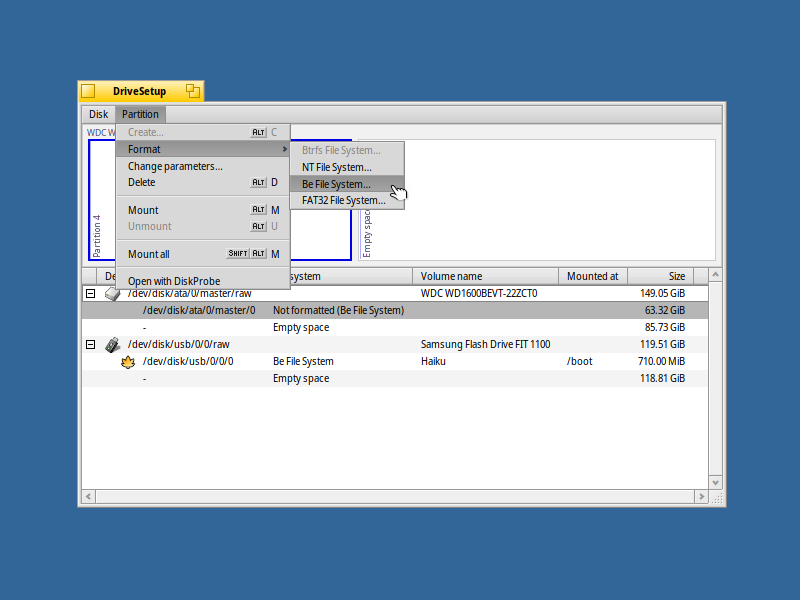Select Mount in the Partition menu
Image resolution: width=800 pixels, height=600 pixels.
coord(203,210)
